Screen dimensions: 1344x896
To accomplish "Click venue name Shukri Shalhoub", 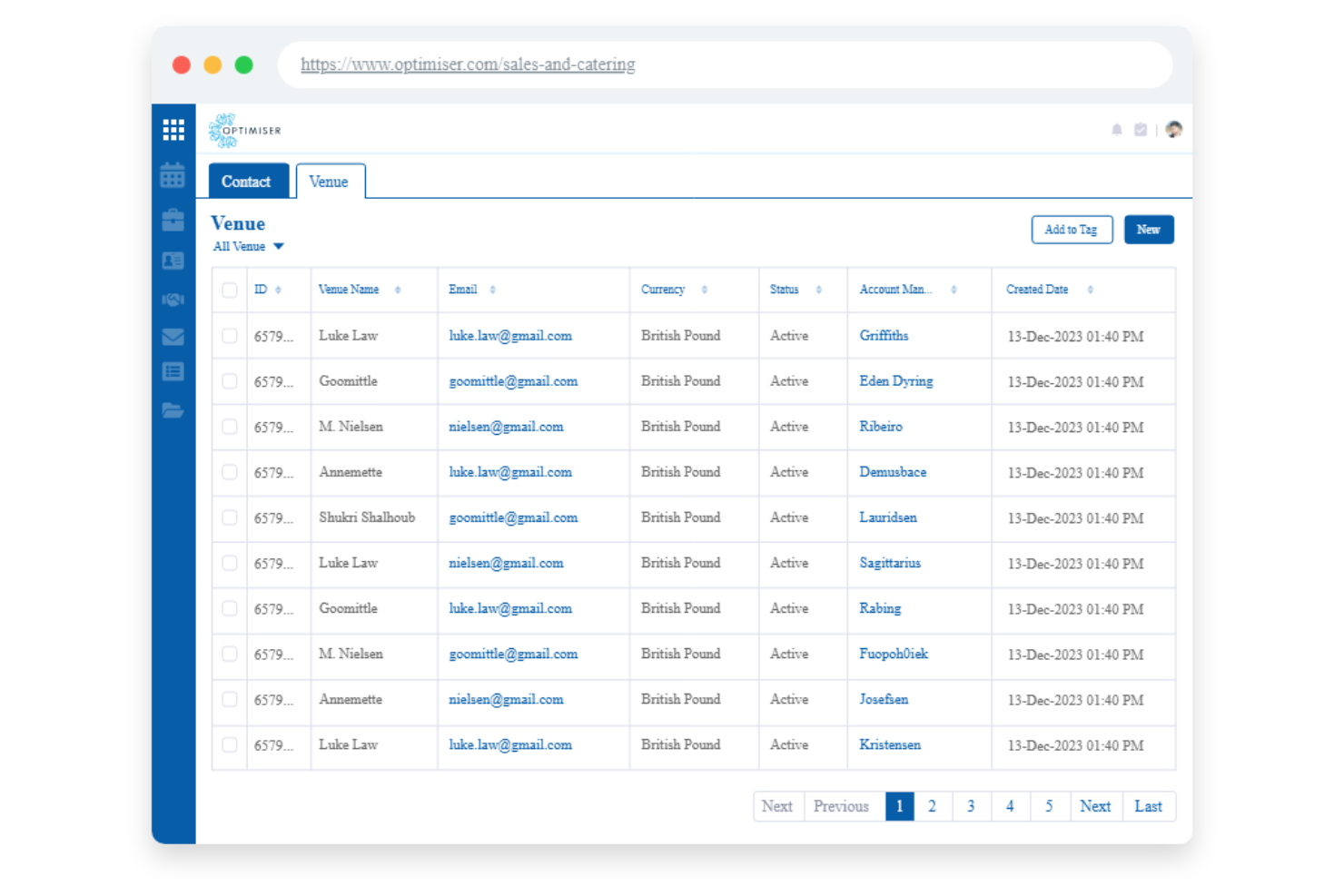I will coord(367,517).
